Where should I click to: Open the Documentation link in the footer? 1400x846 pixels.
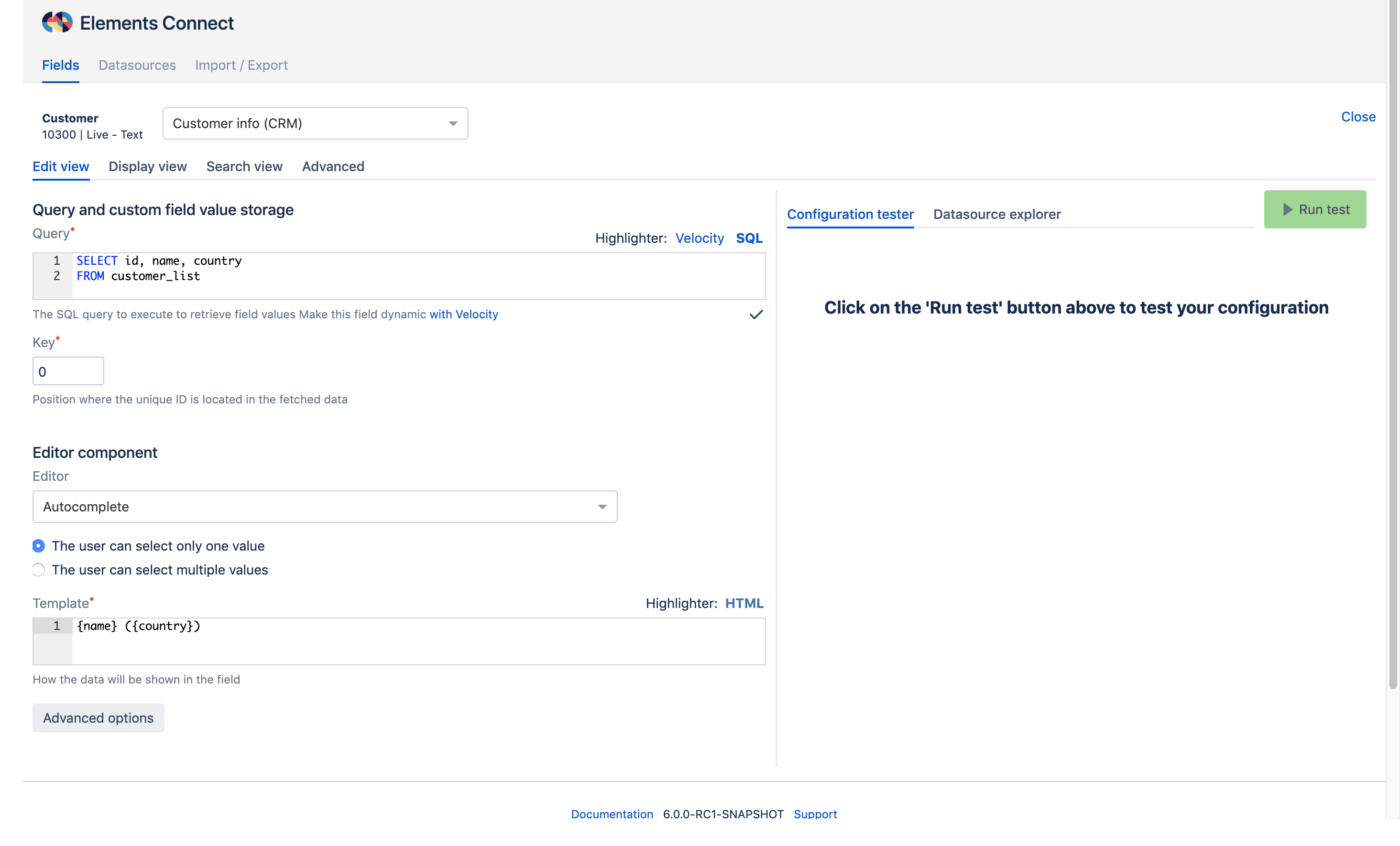612,813
